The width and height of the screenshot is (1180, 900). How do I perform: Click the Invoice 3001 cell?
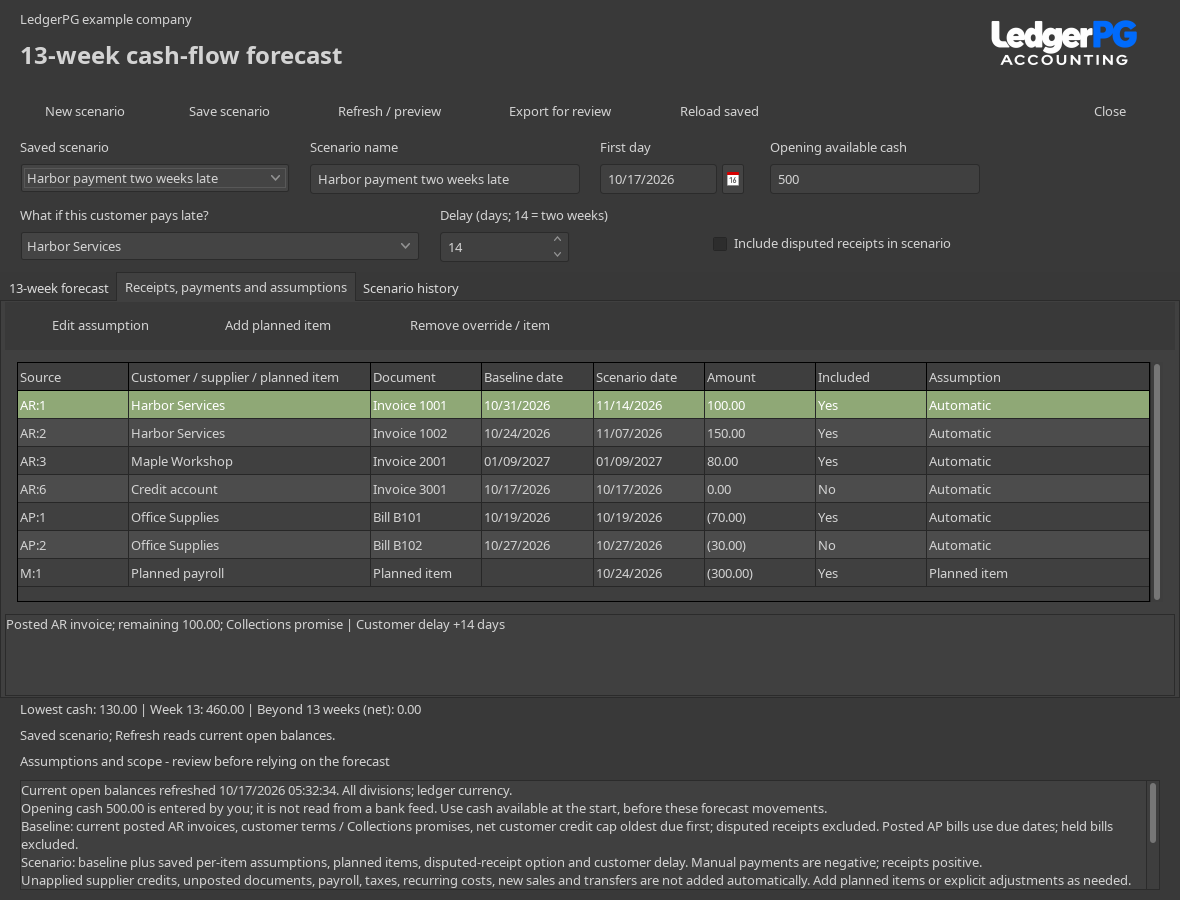point(426,489)
